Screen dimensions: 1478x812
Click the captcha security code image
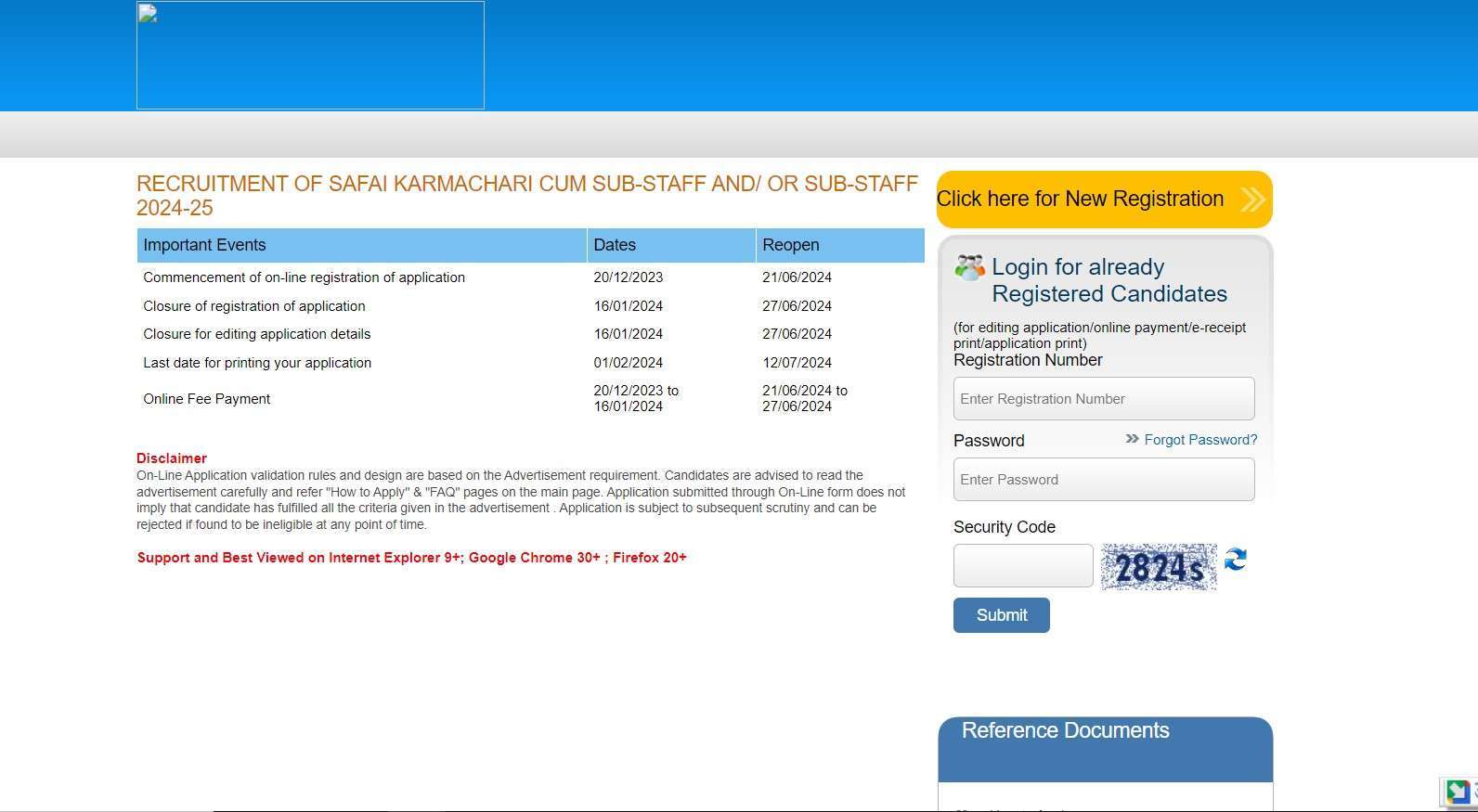(x=1158, y=567)
